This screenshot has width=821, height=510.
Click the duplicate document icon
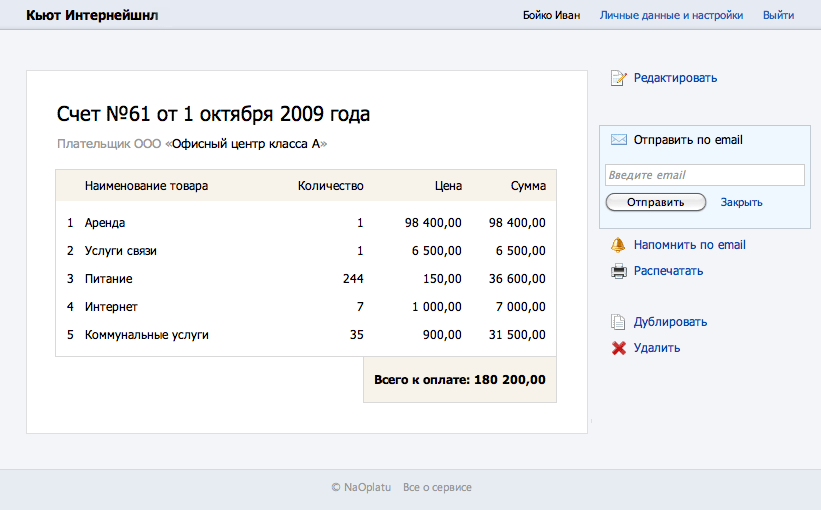(x=618, y=322)
